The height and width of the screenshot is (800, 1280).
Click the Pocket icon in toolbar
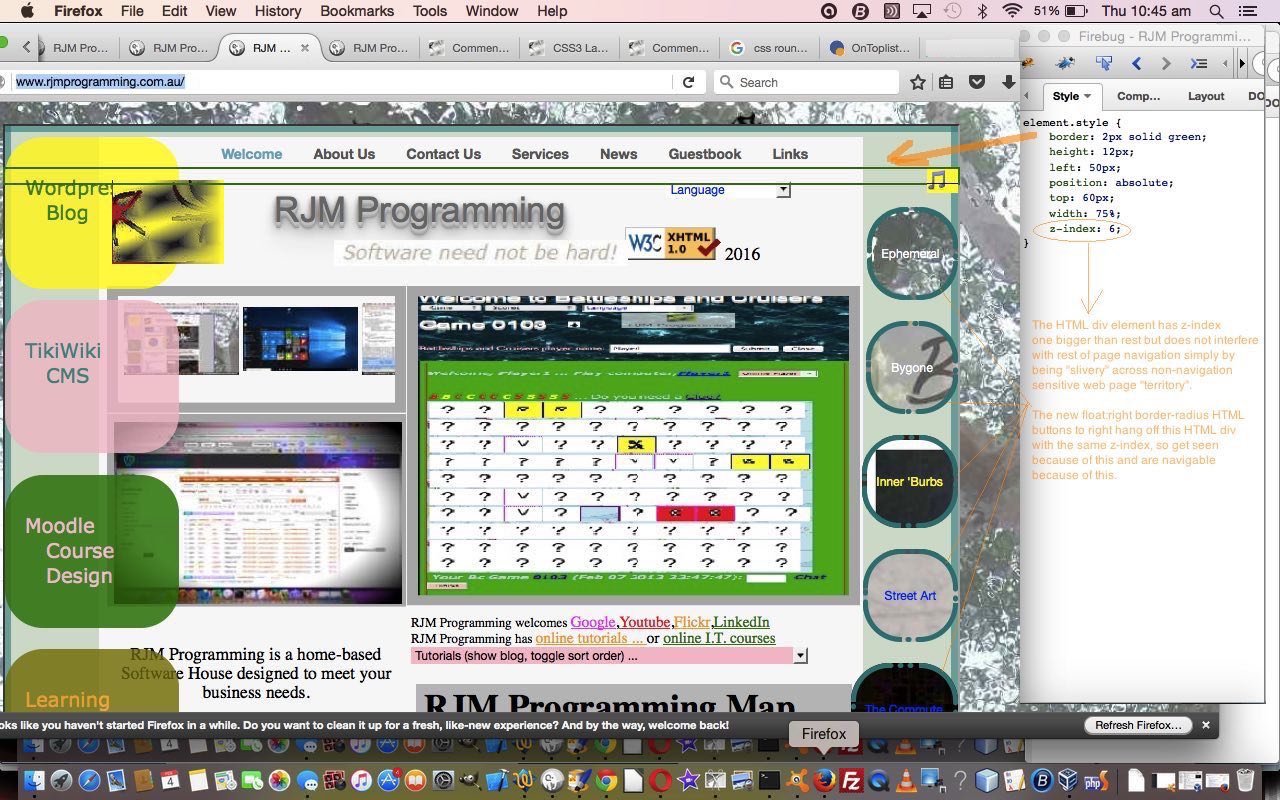(977, 82)
